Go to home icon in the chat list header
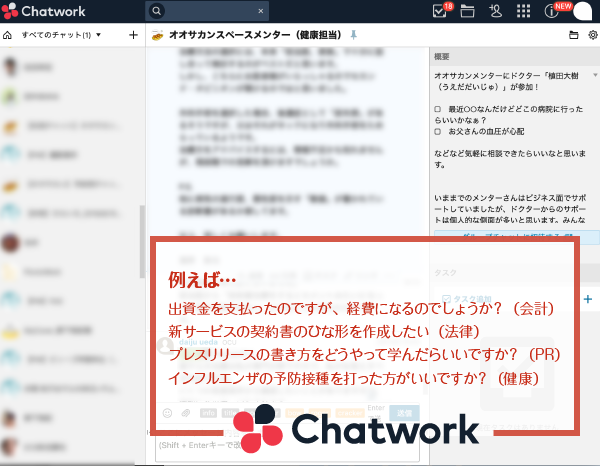This screenshot has width=600, height=466. coord(7,35)
